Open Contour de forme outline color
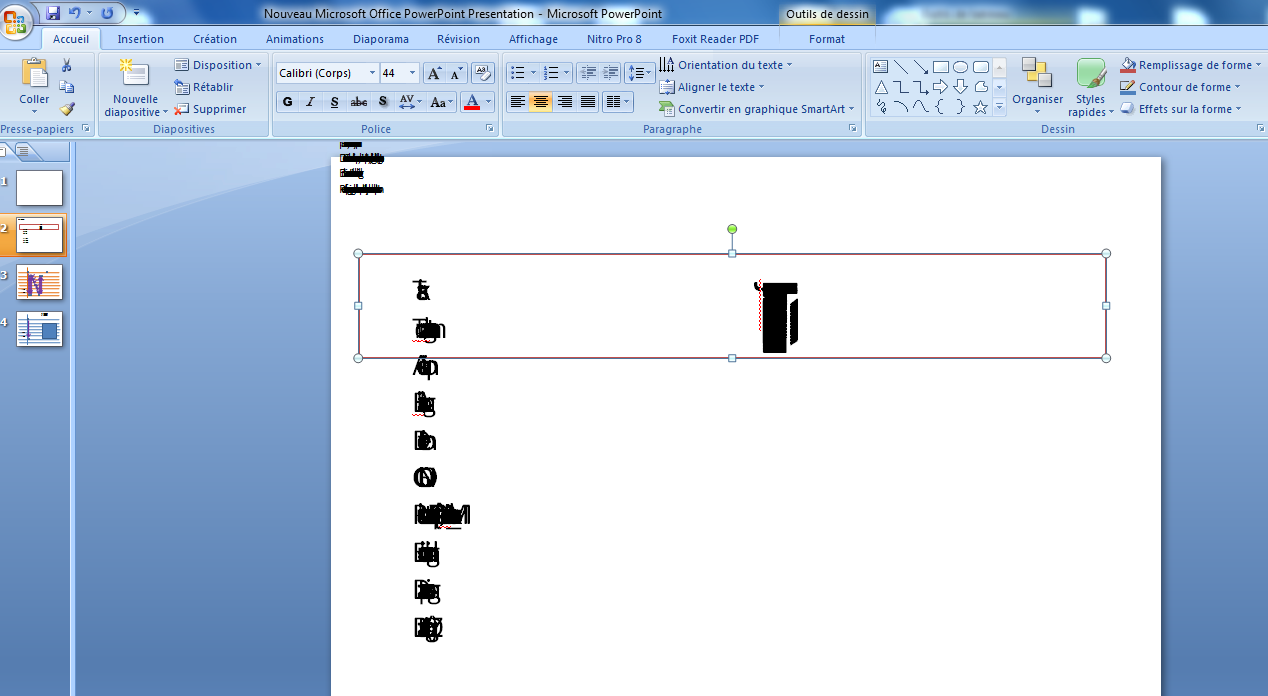Viewport: 1268px width, 696px height. pos(1180,87)
